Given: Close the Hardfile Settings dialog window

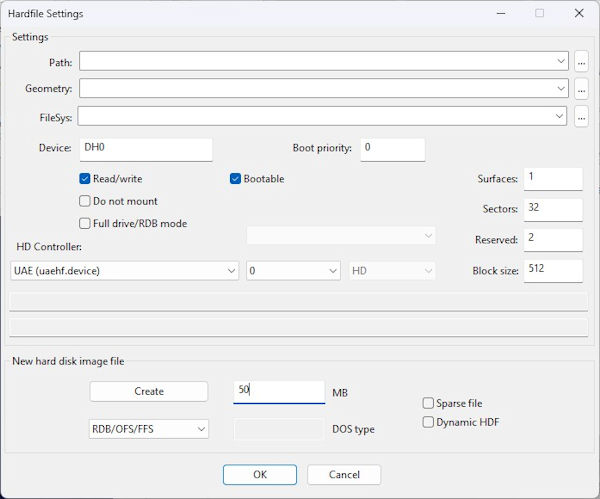Looking at the screenshot, I should (x=579, y=14).
